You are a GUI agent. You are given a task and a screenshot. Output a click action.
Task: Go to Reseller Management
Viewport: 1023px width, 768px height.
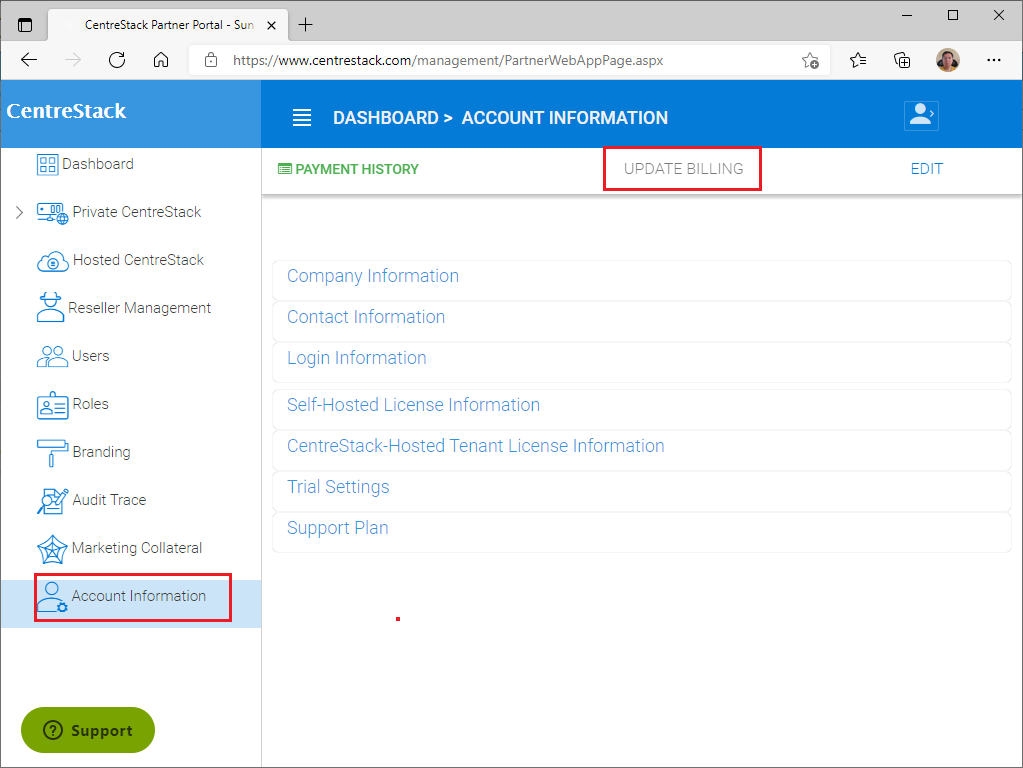[x=140, y=308]
